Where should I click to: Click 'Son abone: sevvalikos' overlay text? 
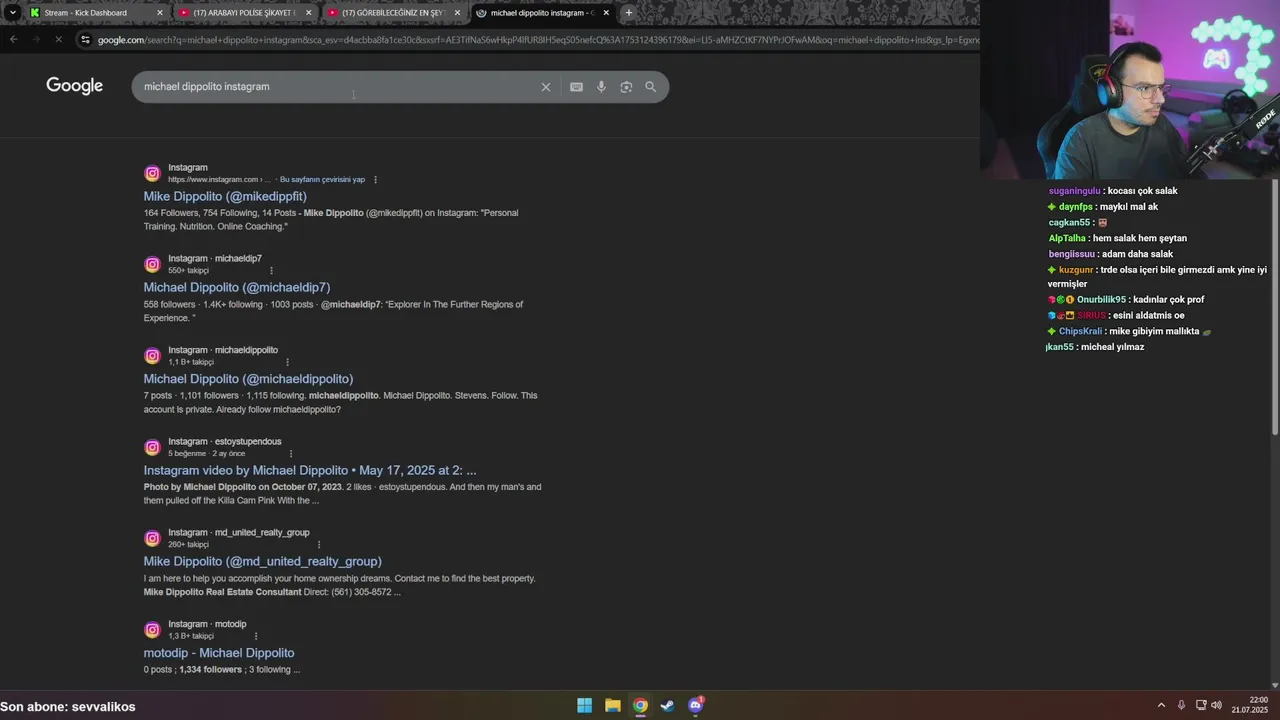click(68, 706)
